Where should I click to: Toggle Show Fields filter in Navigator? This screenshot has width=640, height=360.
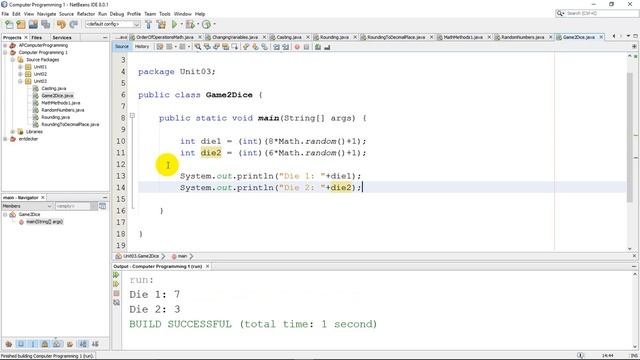(20, 344)
